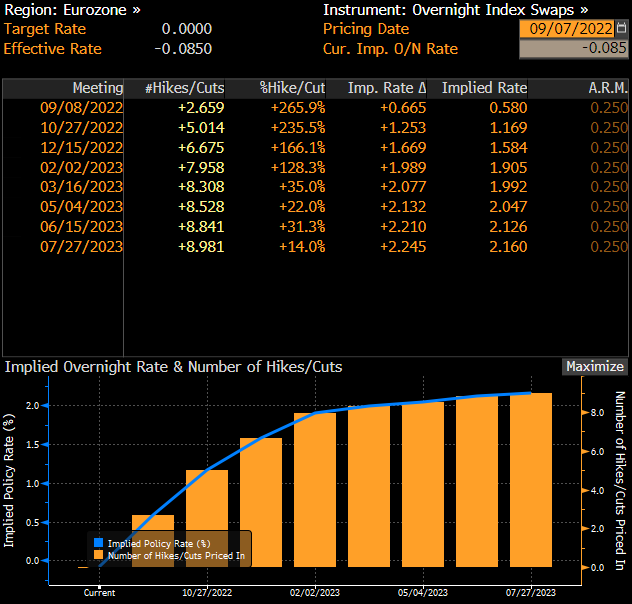Click the blue Implied Policy Rate legend swatch
Image resolution: width=632 pixels, height=604 pixels.
(x=98, y=541)
